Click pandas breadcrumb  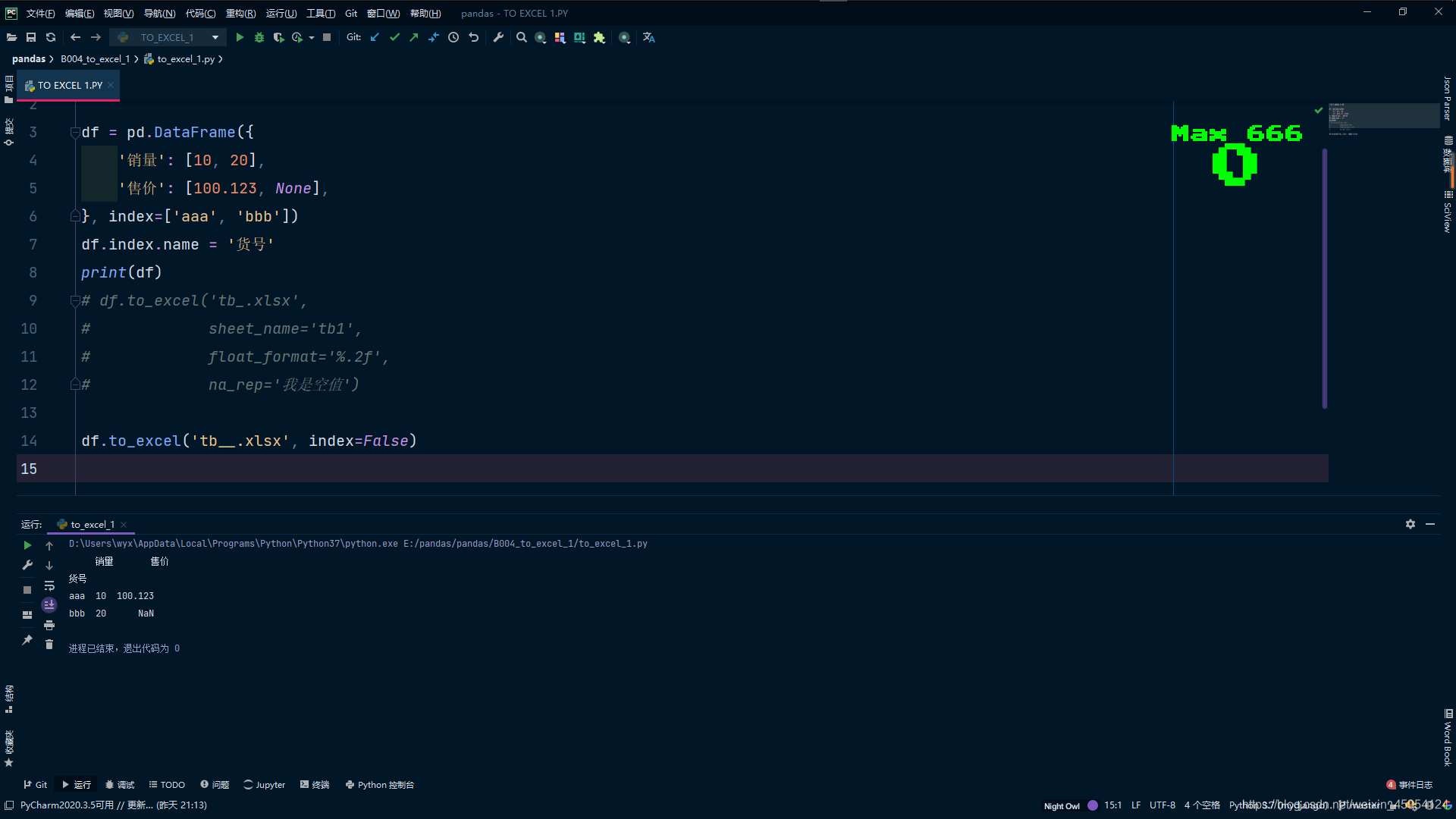tap(29, 59)
